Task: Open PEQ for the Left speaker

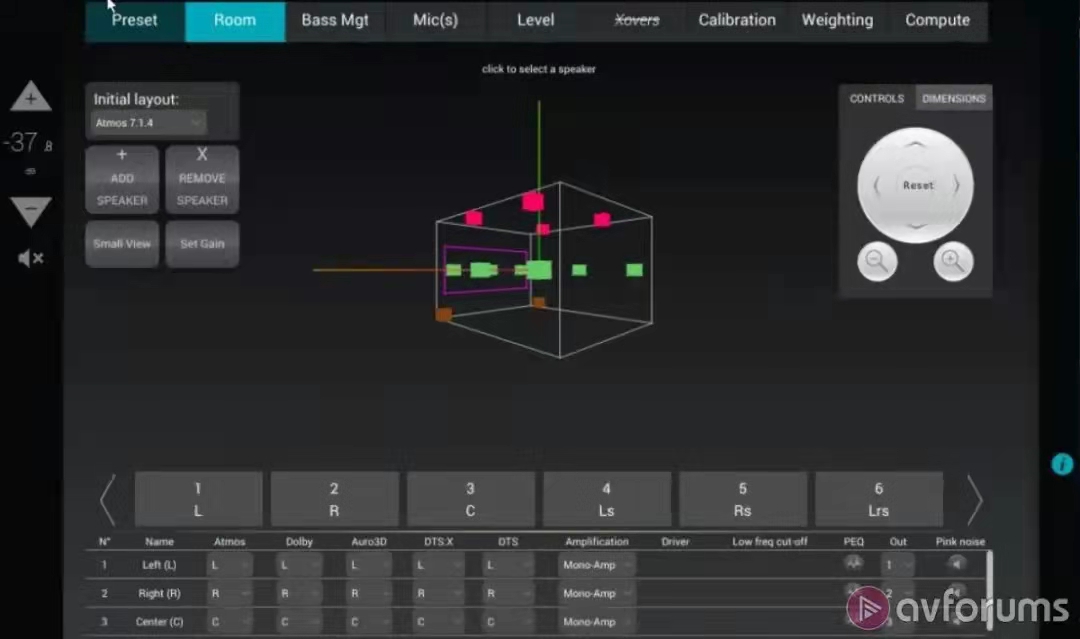Action: tap(853, 564)
